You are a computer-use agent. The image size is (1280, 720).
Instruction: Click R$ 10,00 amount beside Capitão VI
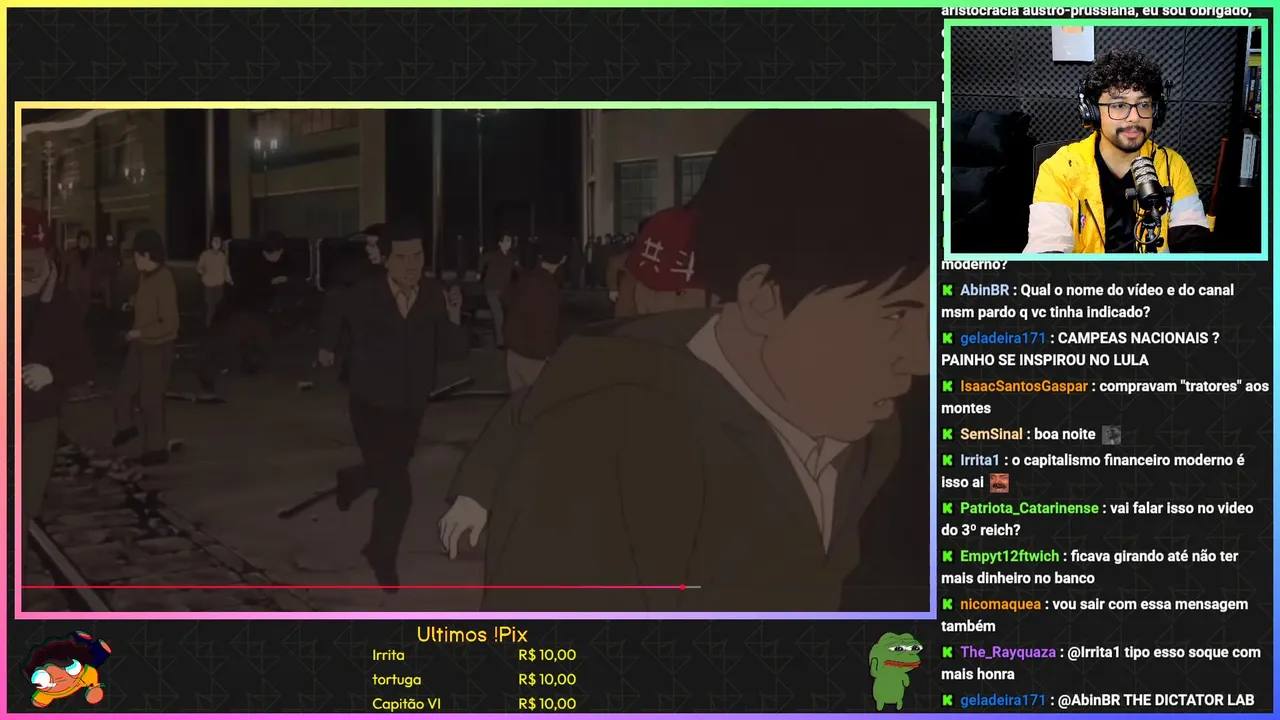(x=547, y=704)
